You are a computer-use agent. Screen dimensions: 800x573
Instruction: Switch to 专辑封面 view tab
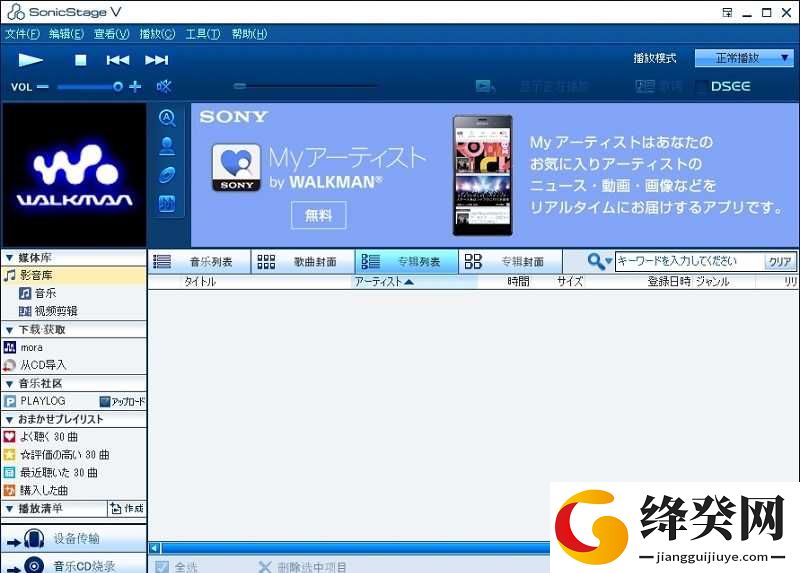click(510, 262)
